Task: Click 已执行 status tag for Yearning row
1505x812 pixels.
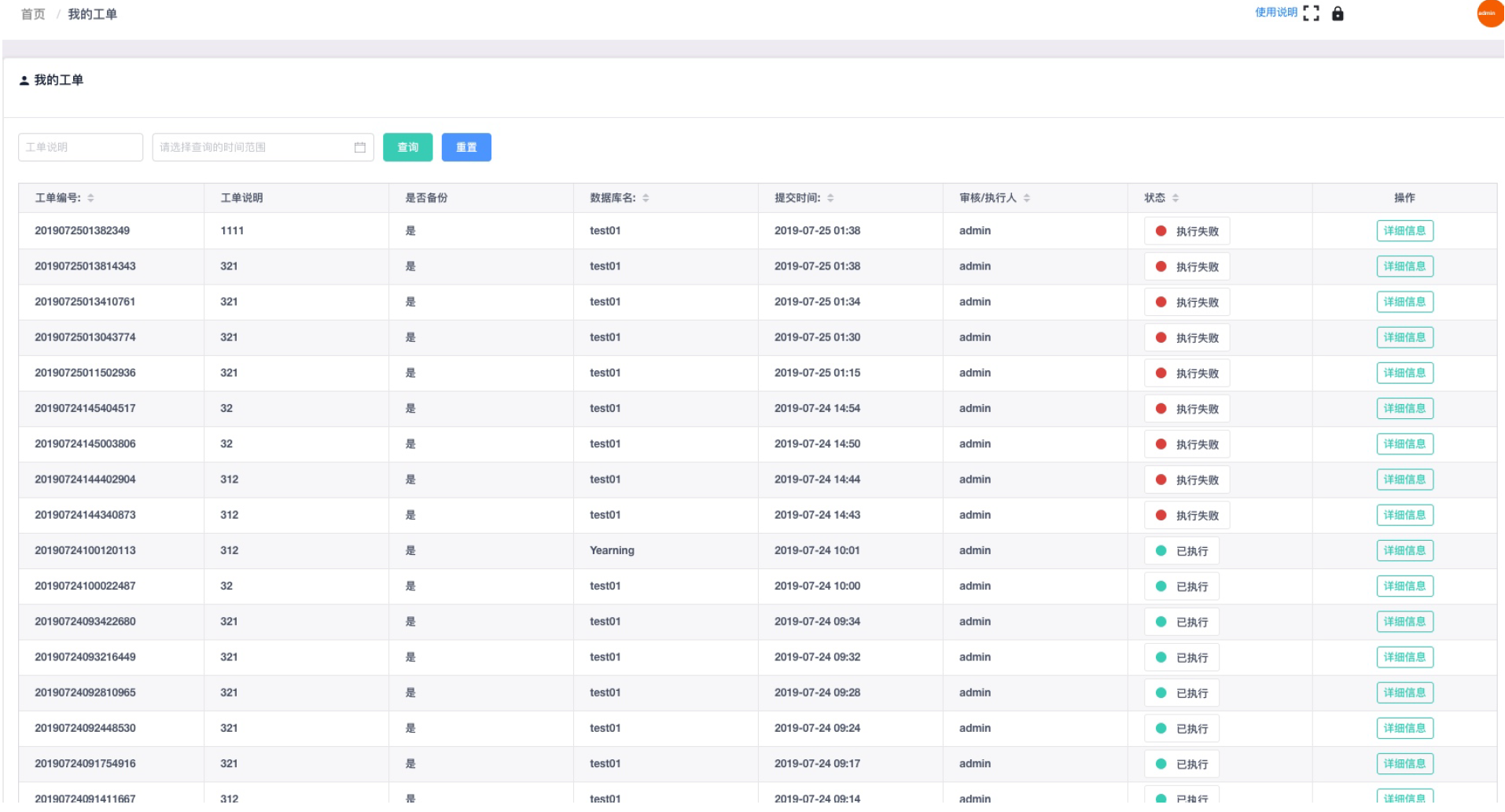Action: pos(1181,551)
